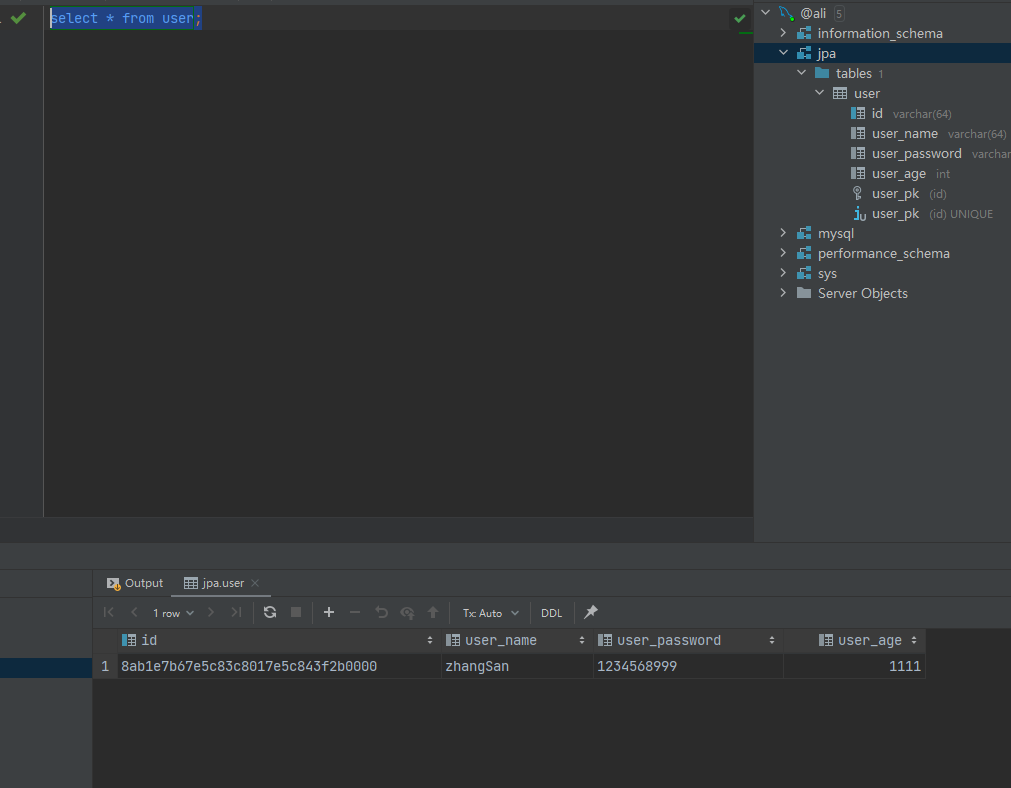The image size is (1011, 788).
Task: Click the tables folder icon
Action: click(822, 73)
